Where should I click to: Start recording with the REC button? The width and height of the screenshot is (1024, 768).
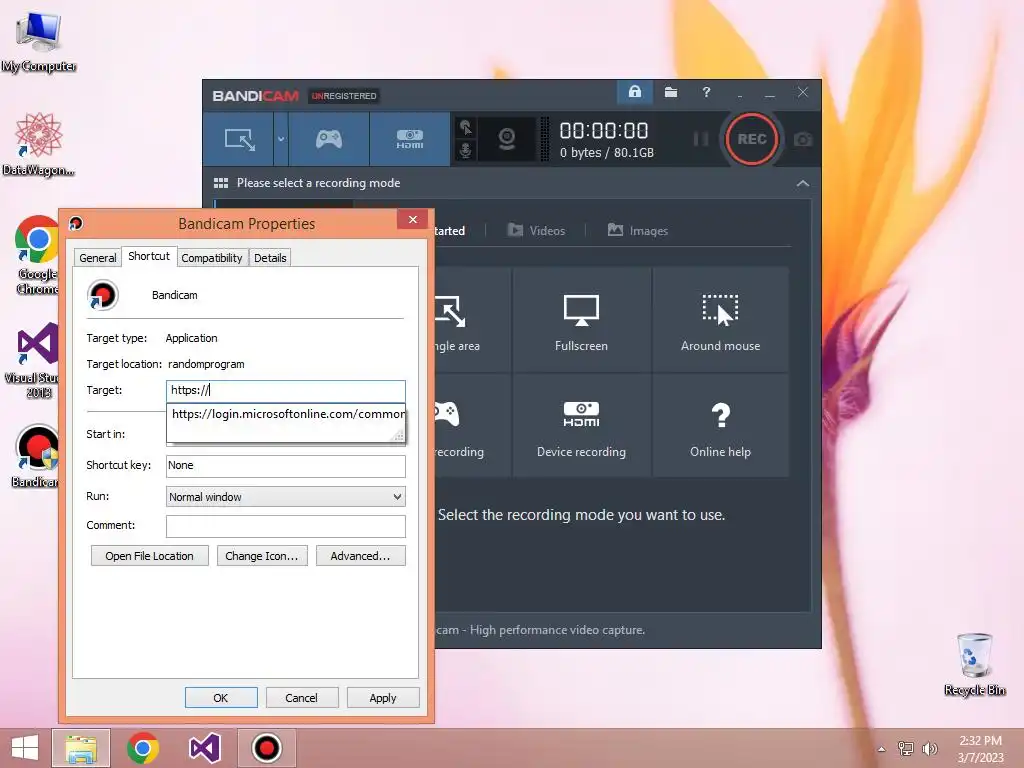point(752,139)
